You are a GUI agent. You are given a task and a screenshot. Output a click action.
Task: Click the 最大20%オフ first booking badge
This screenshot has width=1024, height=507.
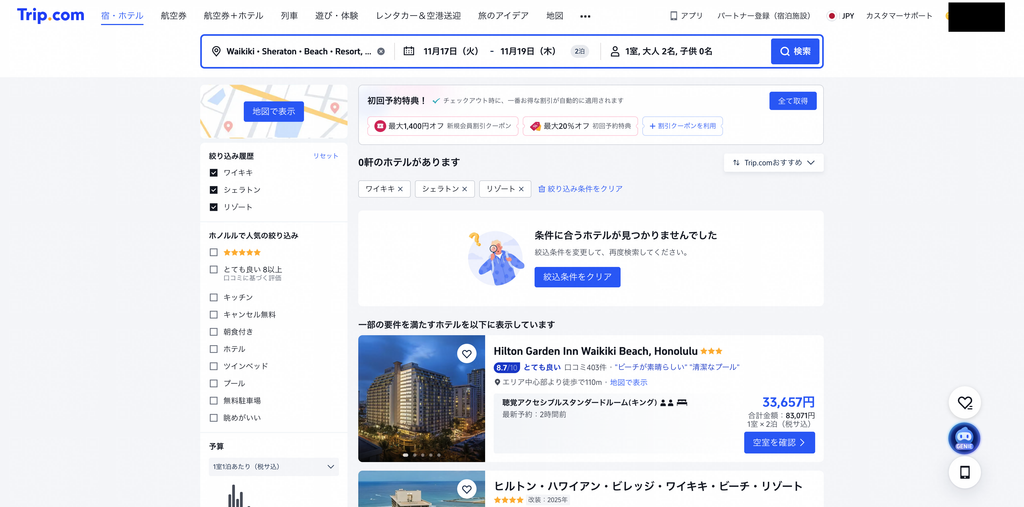(581, 126)
